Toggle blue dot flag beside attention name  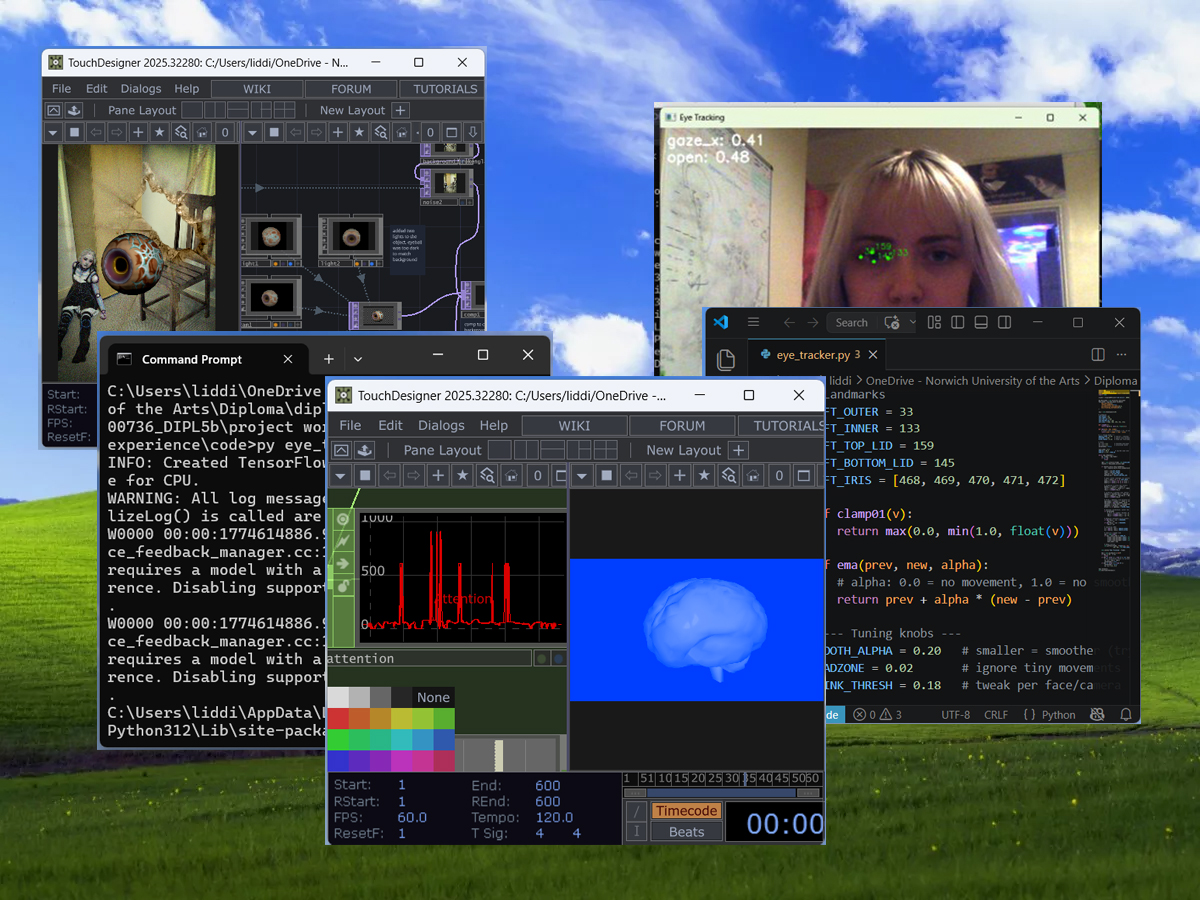558,659
